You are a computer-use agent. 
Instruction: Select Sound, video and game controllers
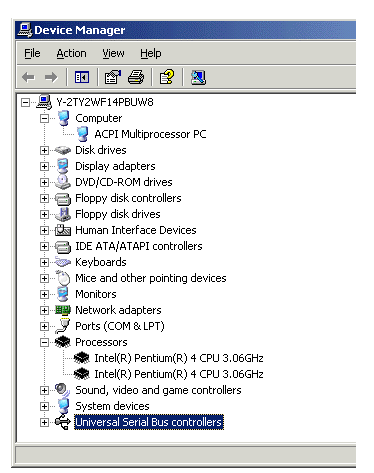click(x=158, y=390)
